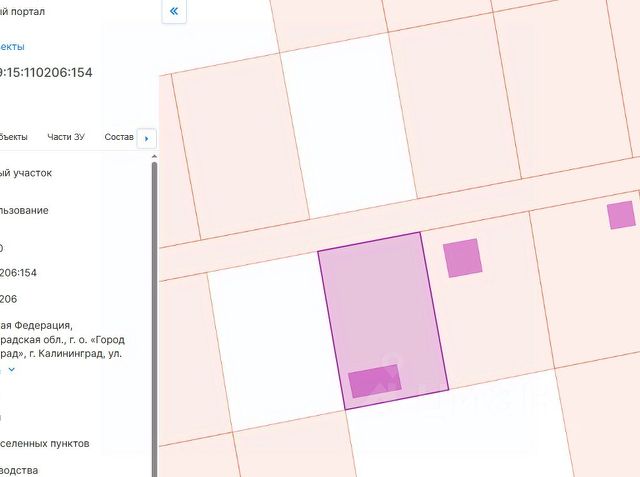Select the purple building near the map's right edge
The image size is (640, 477).
coord(621,215)
